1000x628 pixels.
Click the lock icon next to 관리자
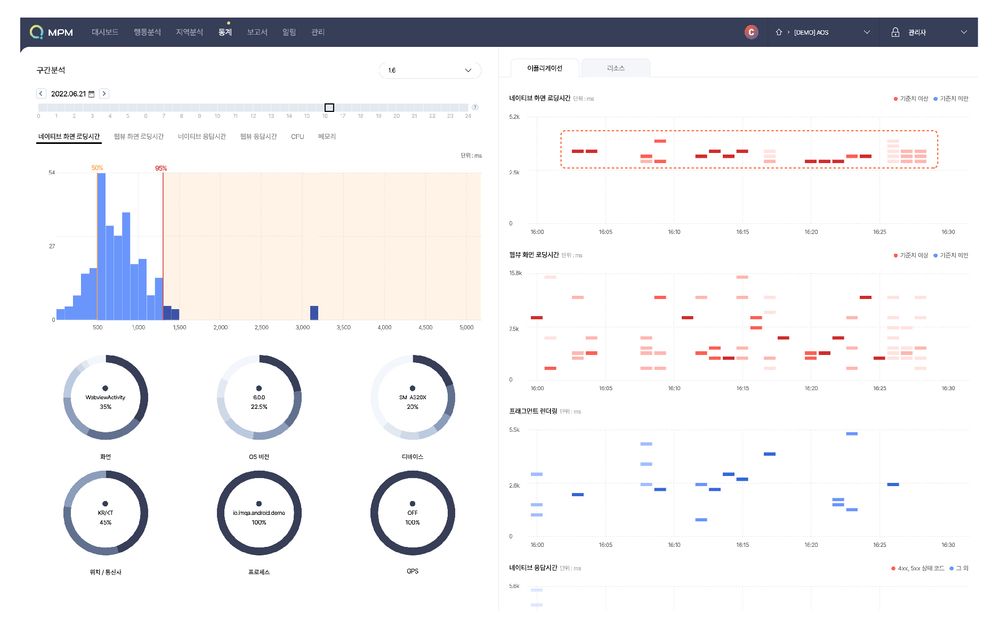(x=895, y=32)
